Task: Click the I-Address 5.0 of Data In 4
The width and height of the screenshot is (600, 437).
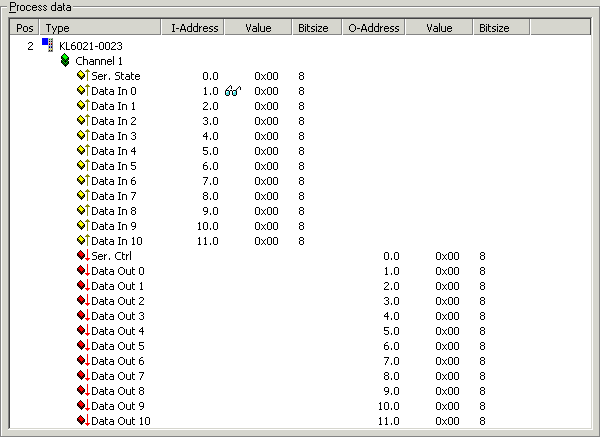Action: coord(210,151)
